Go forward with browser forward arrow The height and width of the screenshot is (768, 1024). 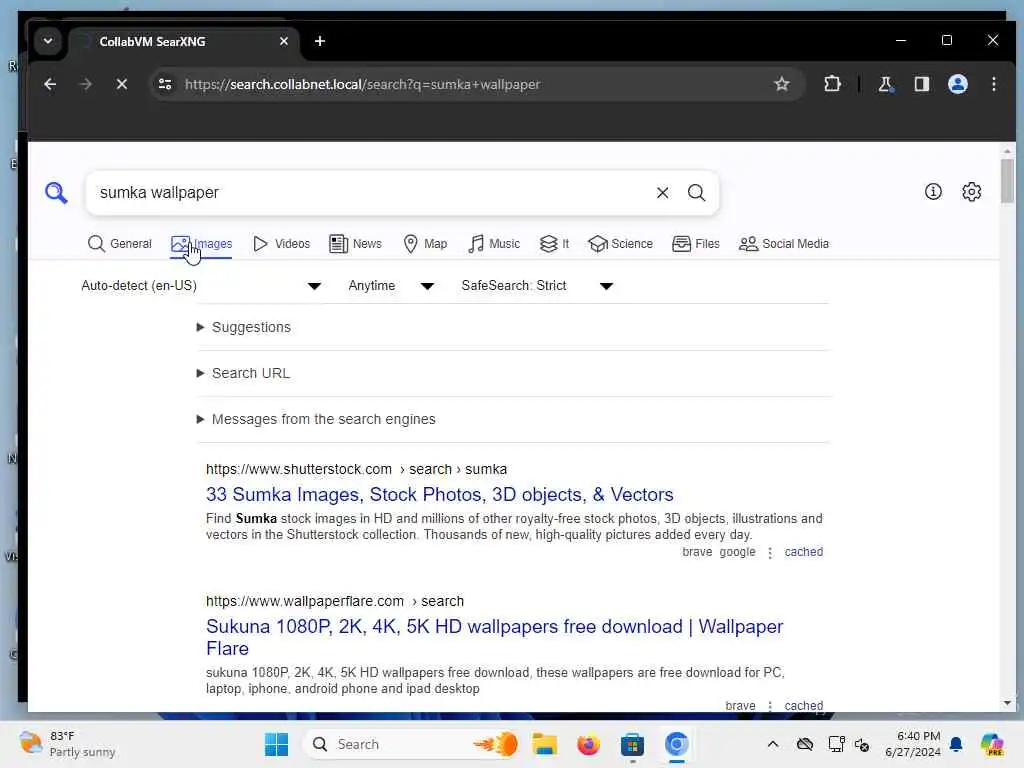pyautogui.click(x=86, y=84)
